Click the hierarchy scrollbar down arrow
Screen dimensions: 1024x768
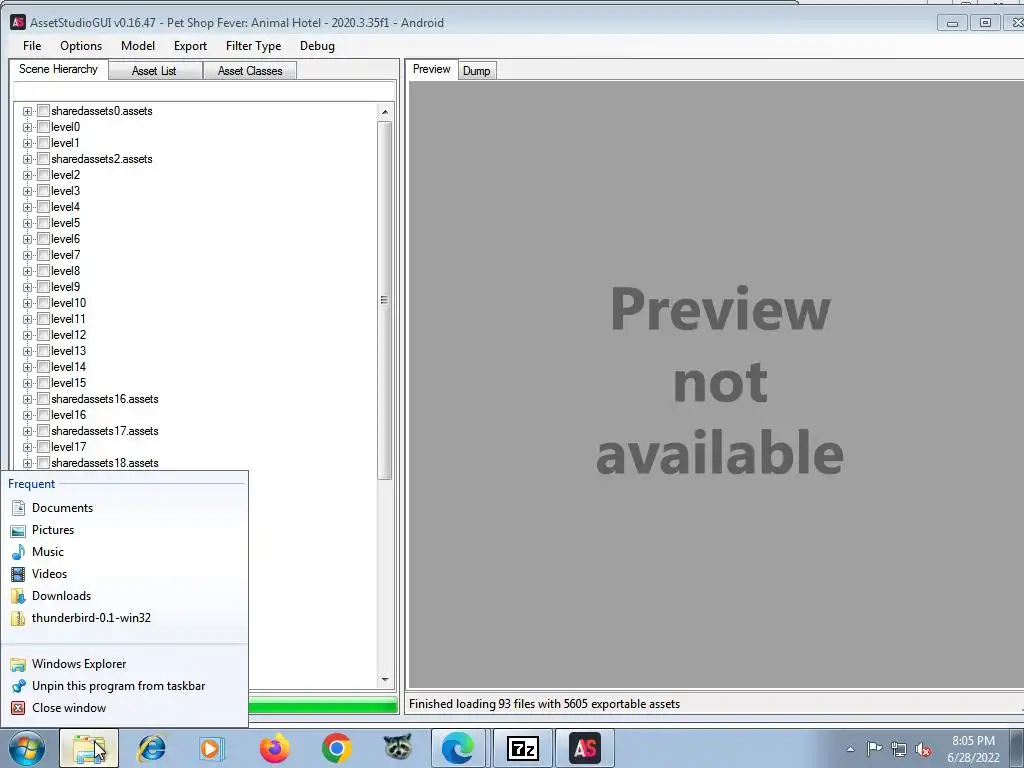pos(385,680)
